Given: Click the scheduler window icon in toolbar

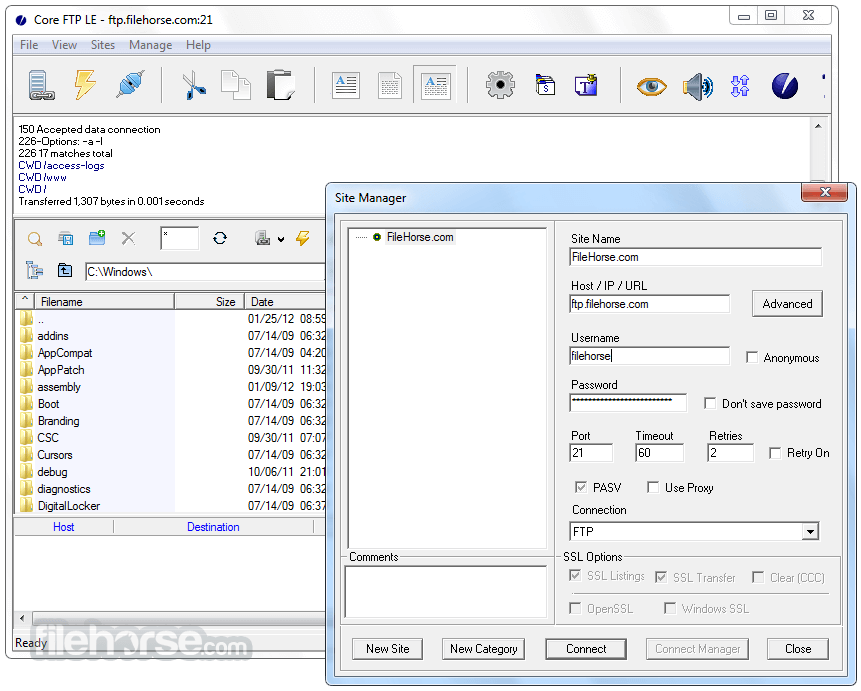Looking at the screenshot, I should click(x=545, y=85).
